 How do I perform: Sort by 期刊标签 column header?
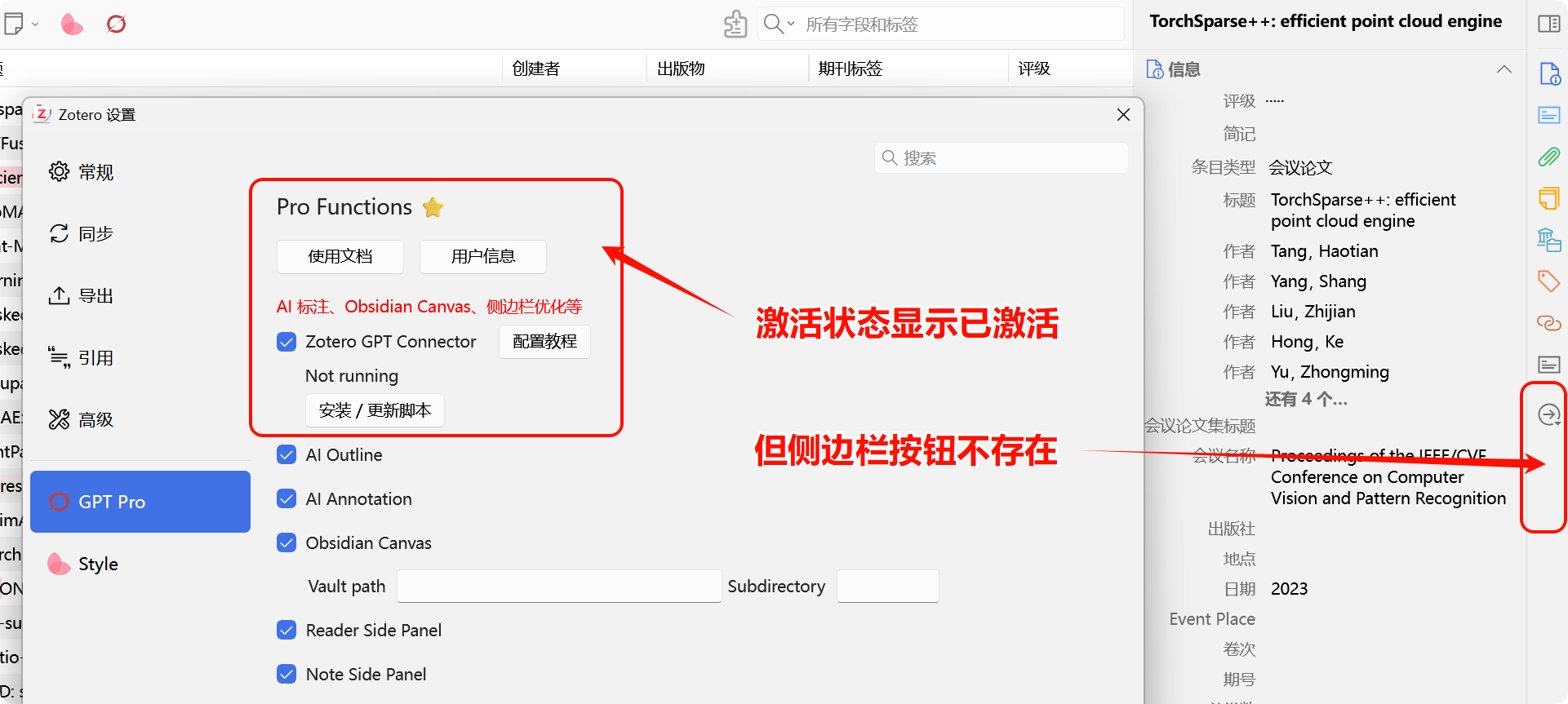tap(908, 69)
